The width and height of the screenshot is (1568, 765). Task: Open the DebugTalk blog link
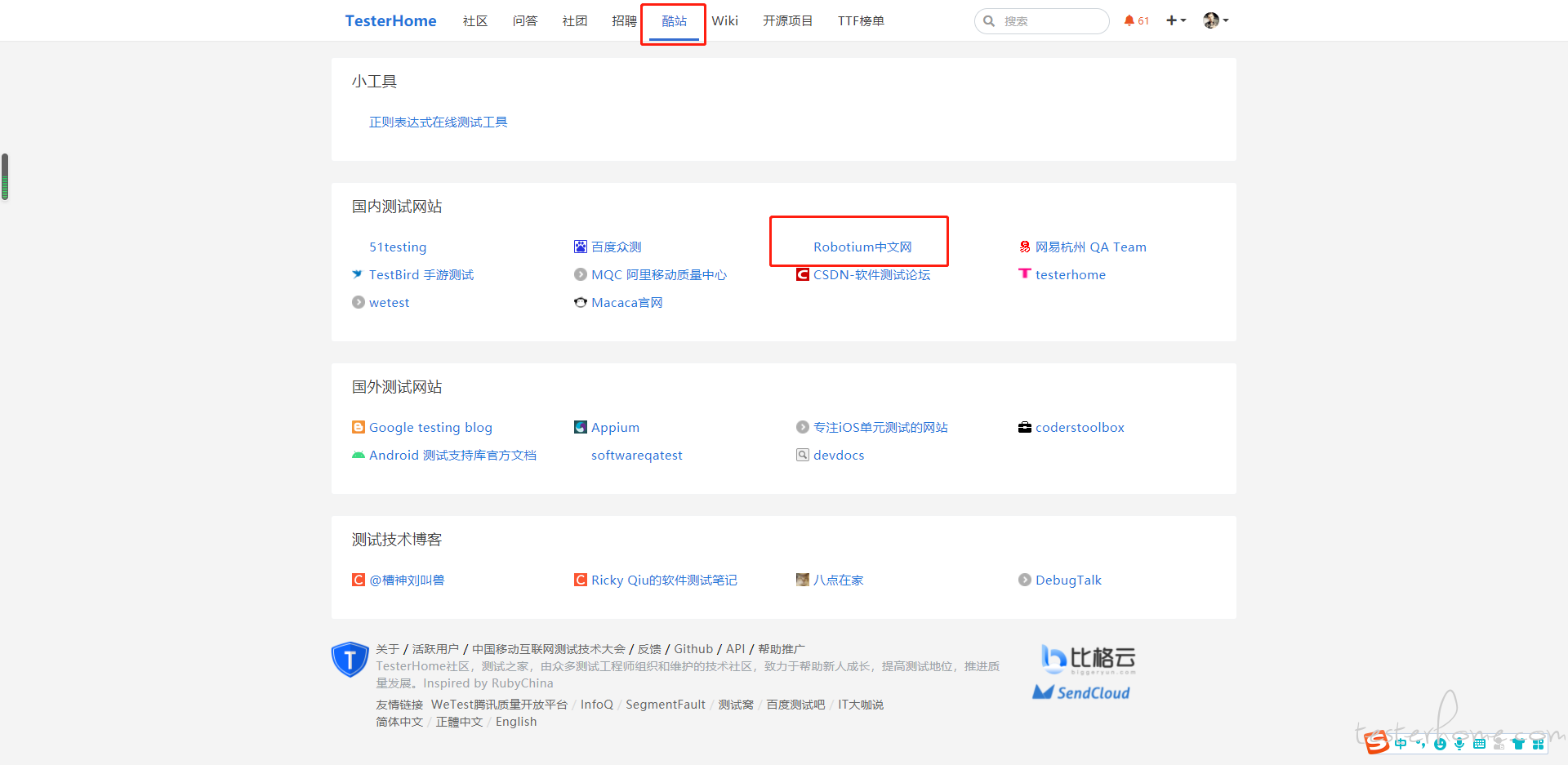click(1068, 580)
